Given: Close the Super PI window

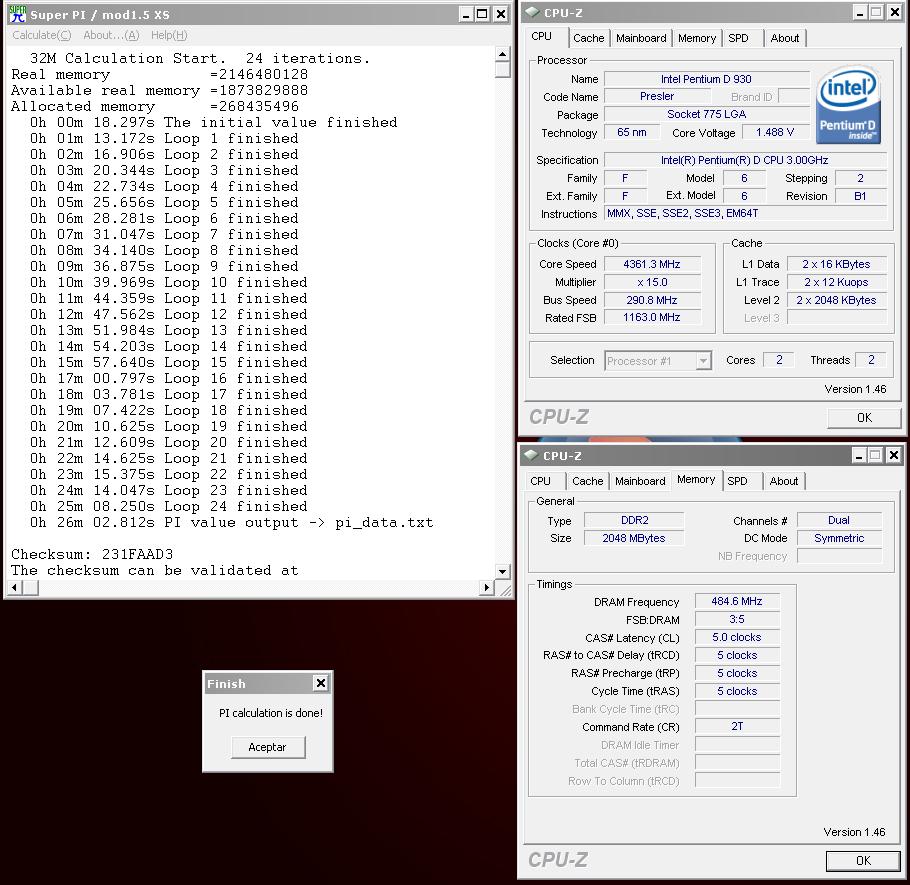Looking at the screenshot, I should pyautogui.click(x=501, y=14).
